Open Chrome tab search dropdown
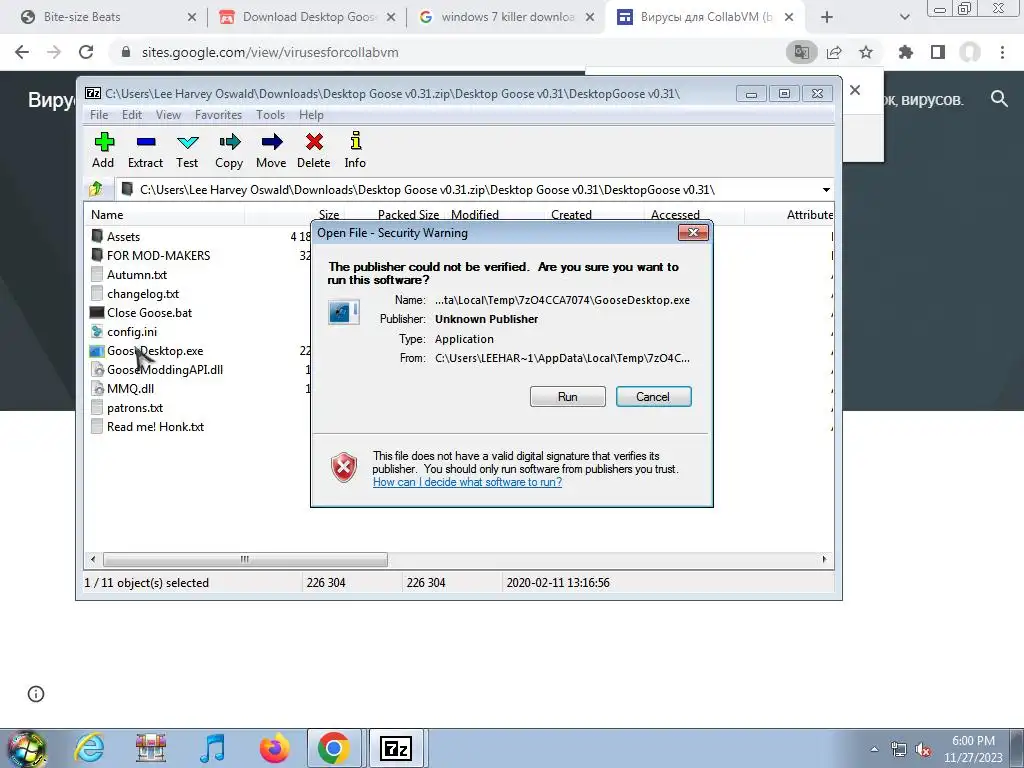Image resolution: width=1024 pixels, height=768 pixels. [x=904, y=18]
